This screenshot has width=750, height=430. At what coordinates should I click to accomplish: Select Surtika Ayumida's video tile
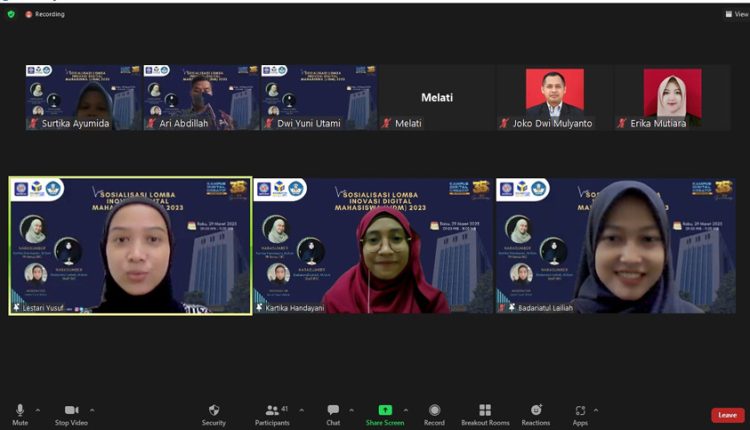[84, 98]
